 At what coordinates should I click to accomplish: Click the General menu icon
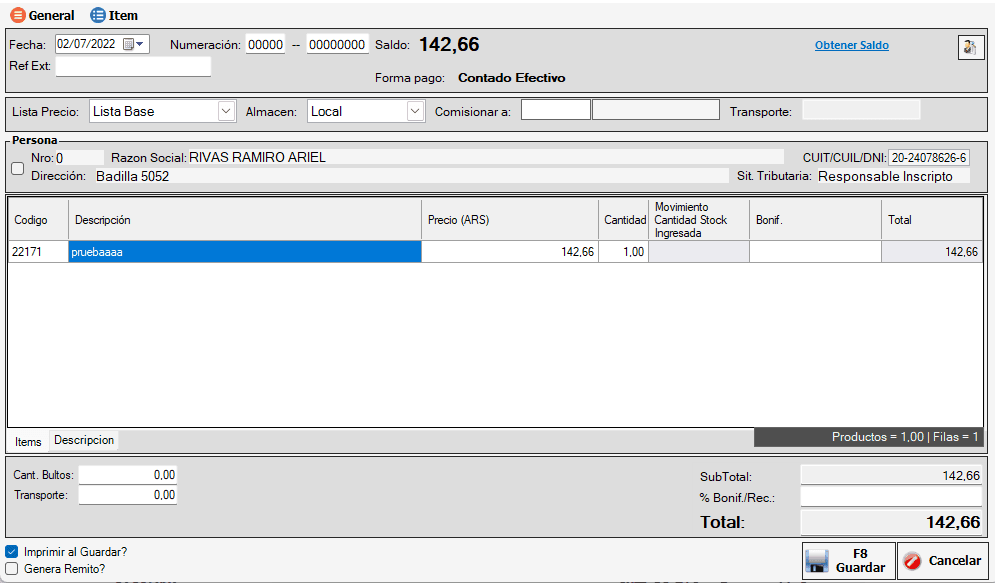17,15
